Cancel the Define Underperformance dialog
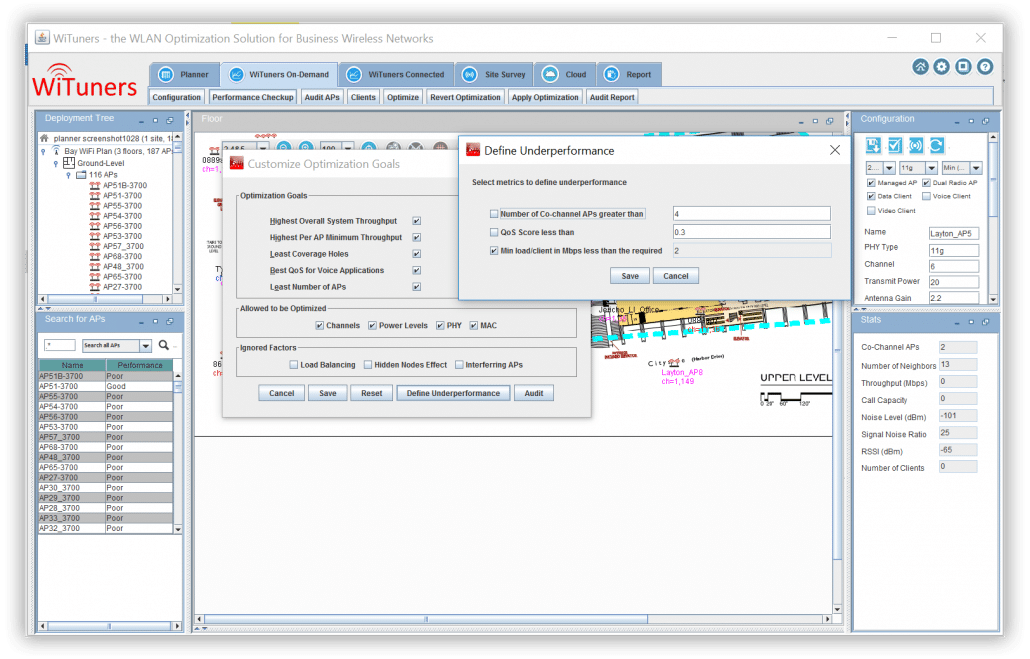Screen dimensions: 1030x659 click(675, 276)
